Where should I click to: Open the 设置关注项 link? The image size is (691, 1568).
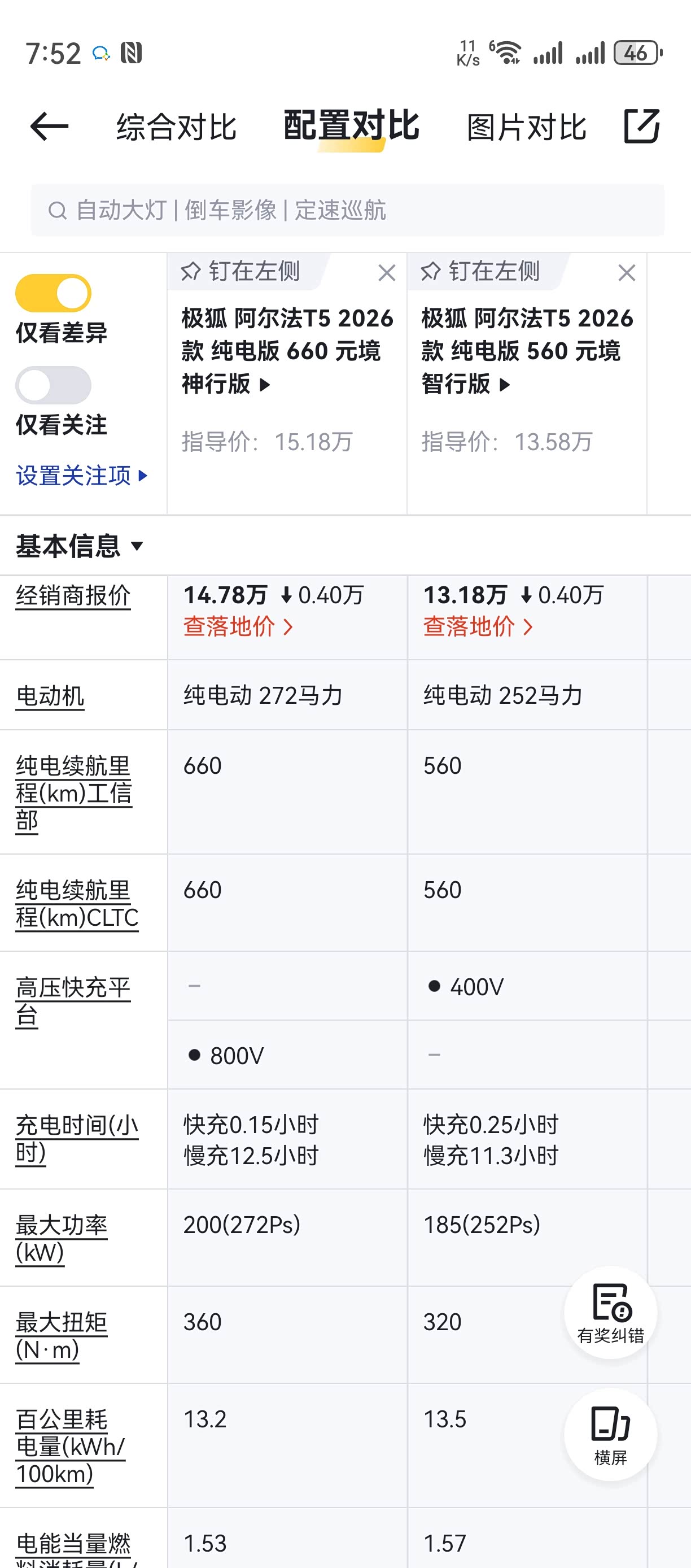[x=81, y=476]
